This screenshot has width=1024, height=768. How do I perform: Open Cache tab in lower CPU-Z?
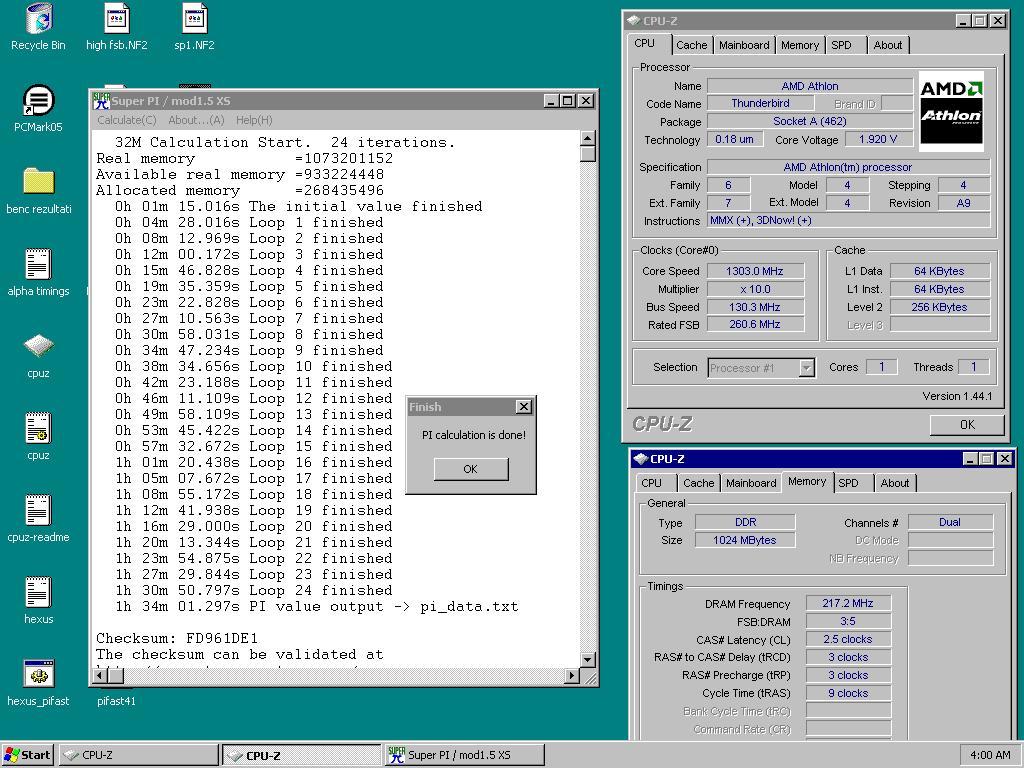pos(698,483)
